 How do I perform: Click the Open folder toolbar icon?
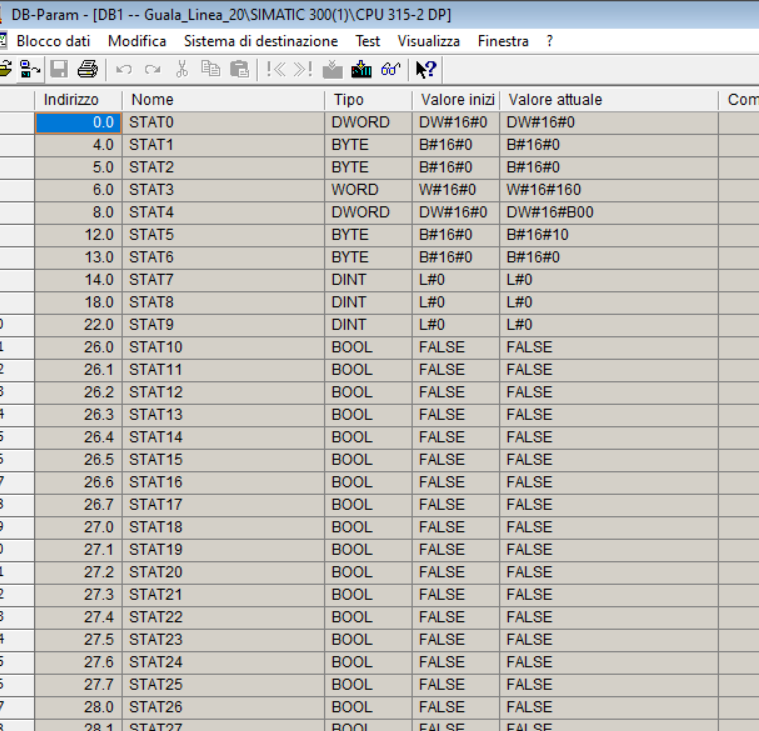[5, 69]
